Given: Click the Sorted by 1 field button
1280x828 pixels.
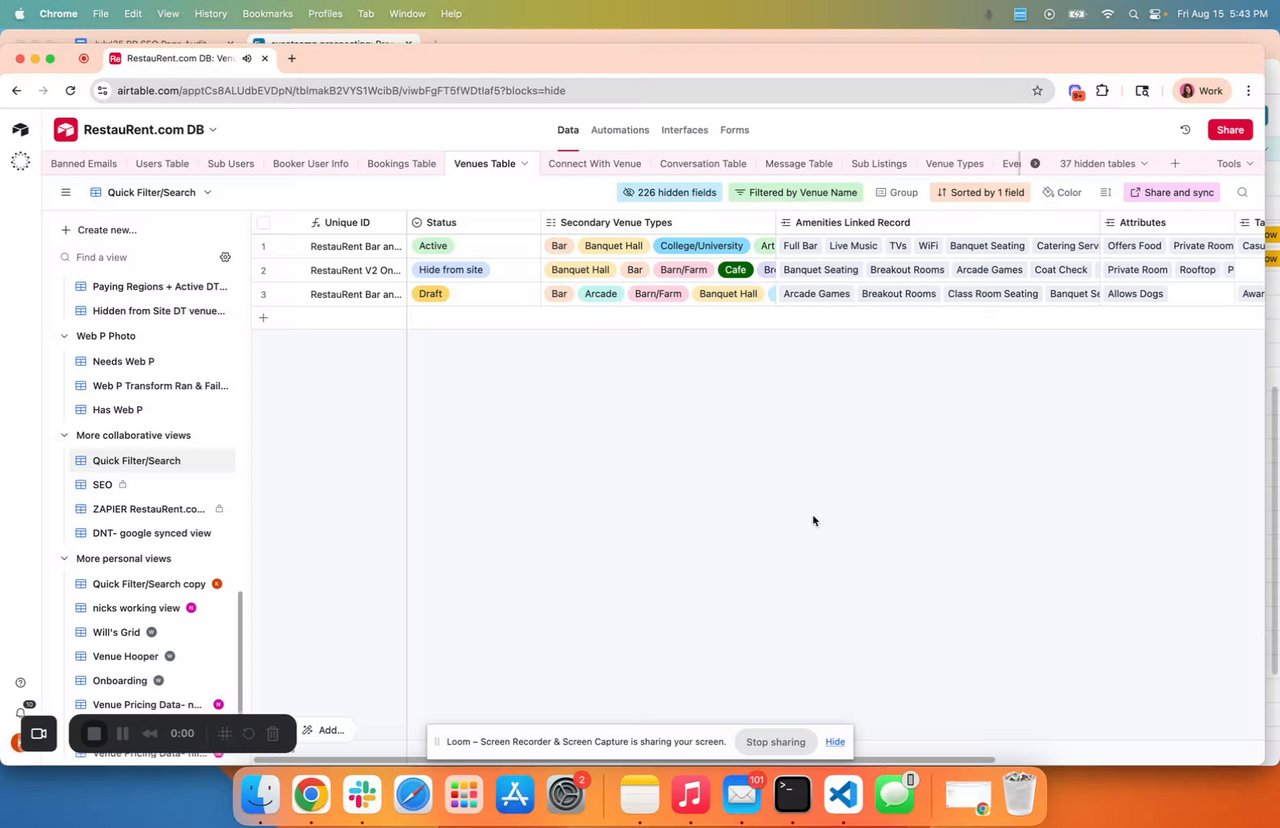Looking at the screenshot, I should [980, 192].
